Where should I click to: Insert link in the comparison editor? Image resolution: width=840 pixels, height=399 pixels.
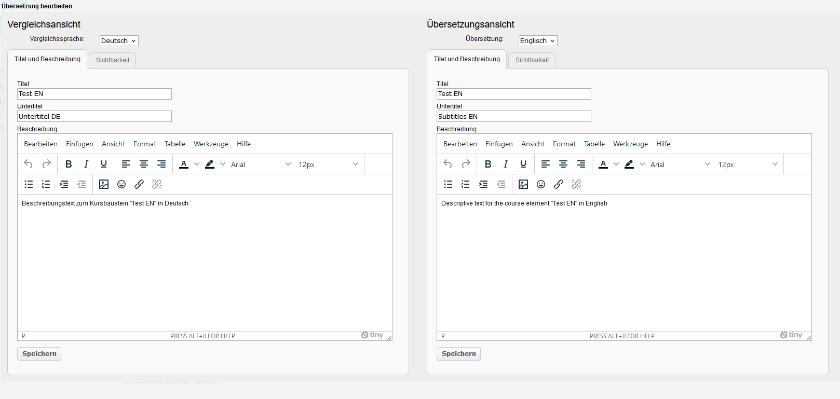tap(139, 184)
